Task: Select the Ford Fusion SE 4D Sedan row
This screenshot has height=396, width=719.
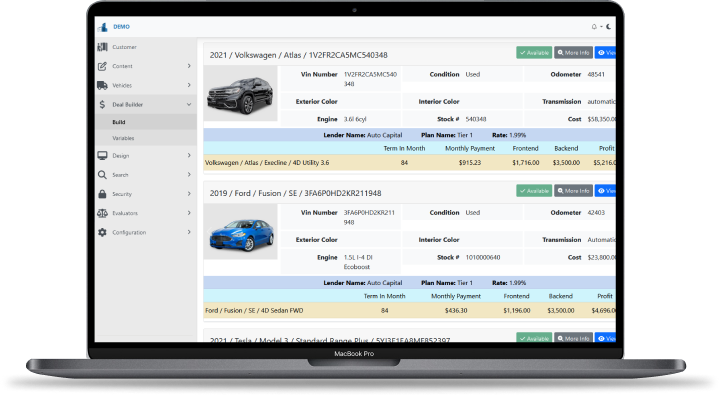Action: pos(409,310)
